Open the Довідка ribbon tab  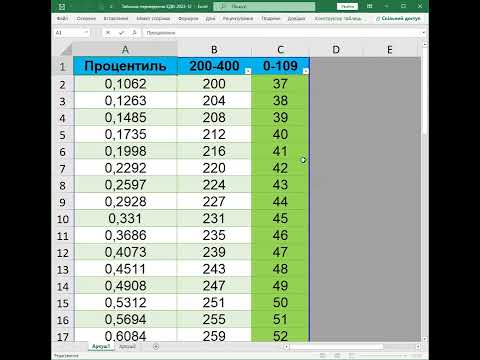tap(296, 19)
